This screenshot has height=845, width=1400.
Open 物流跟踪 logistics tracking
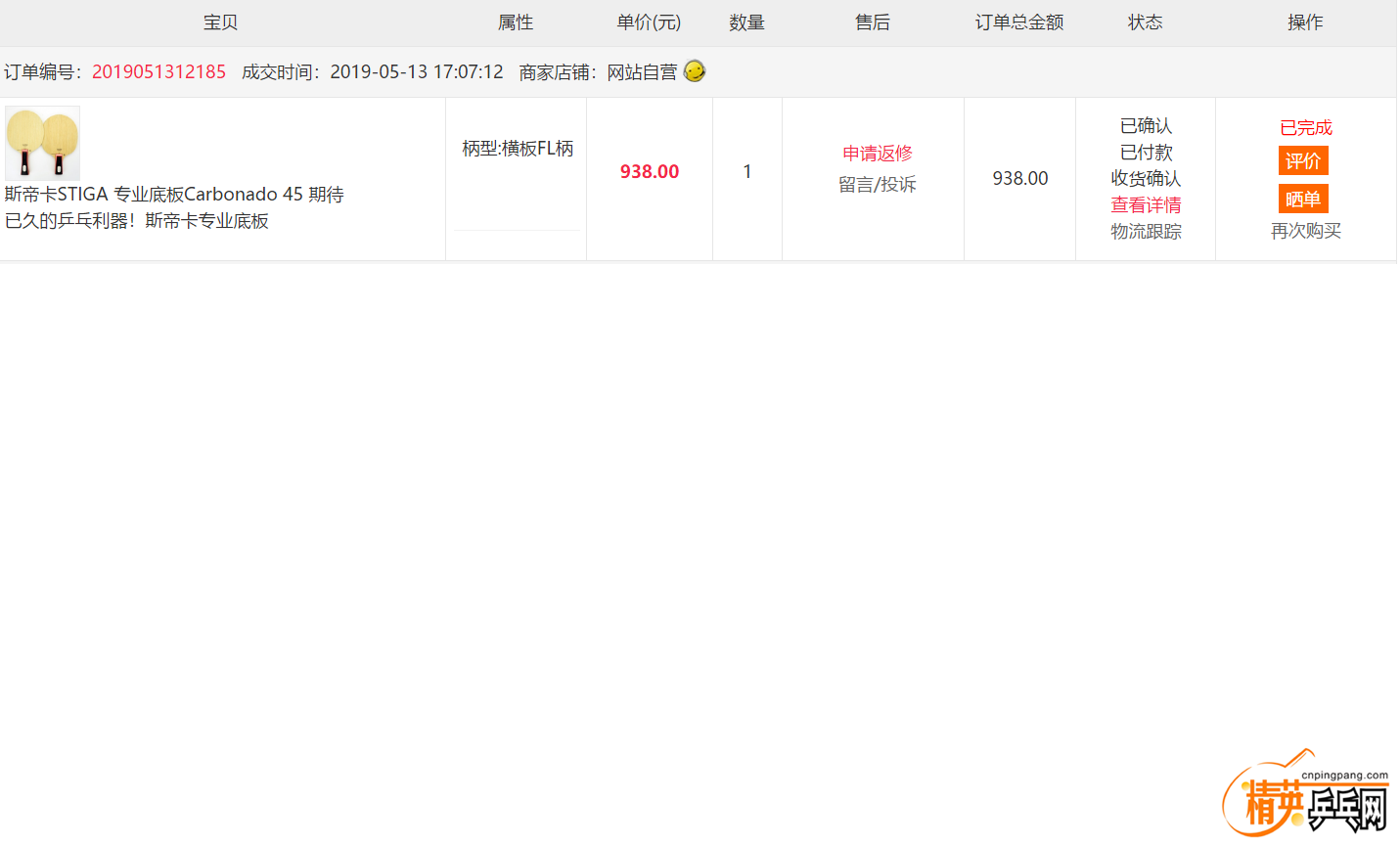(x=1146, y=231)
